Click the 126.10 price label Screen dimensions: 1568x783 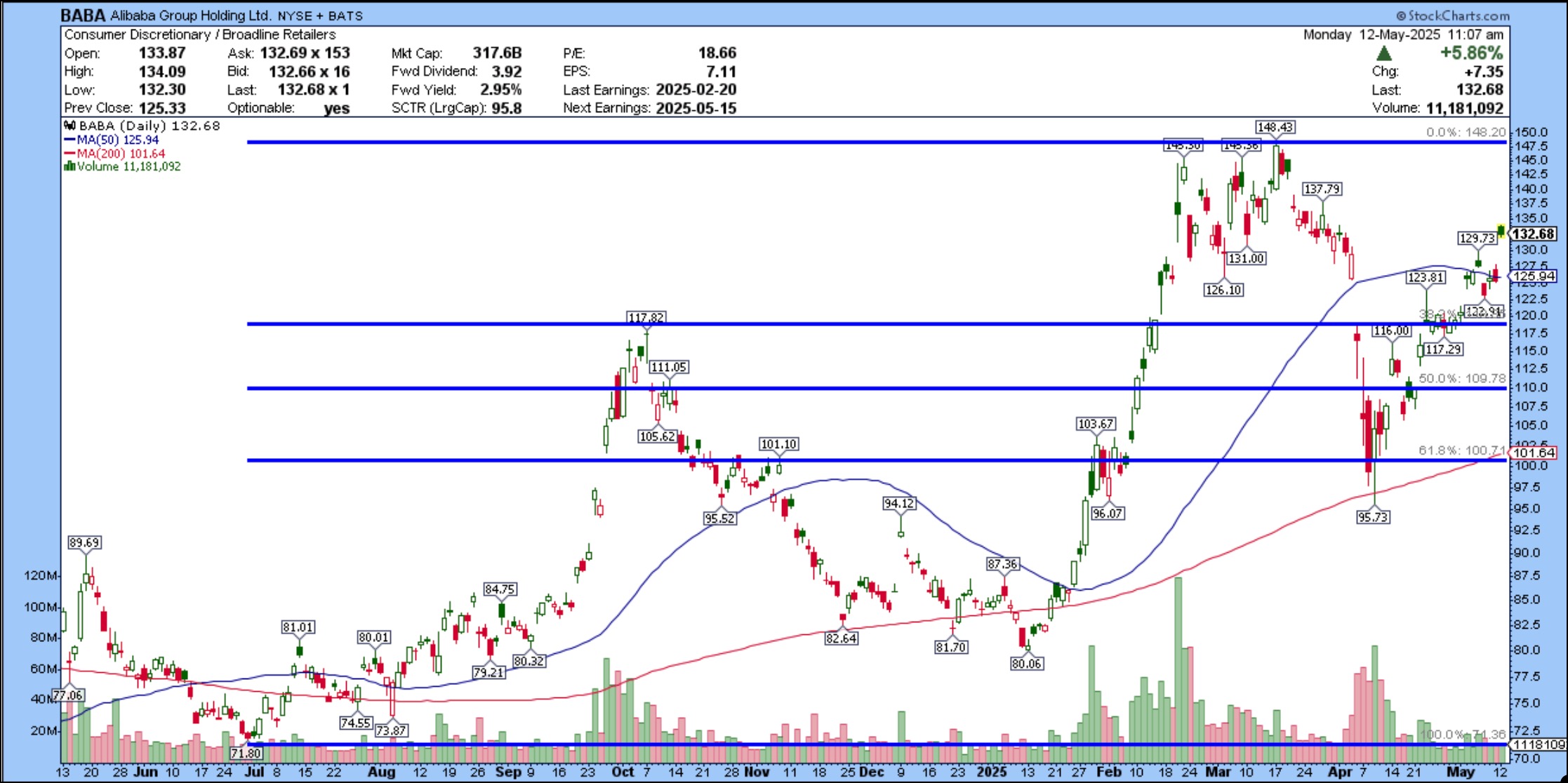coord(1223,289)
